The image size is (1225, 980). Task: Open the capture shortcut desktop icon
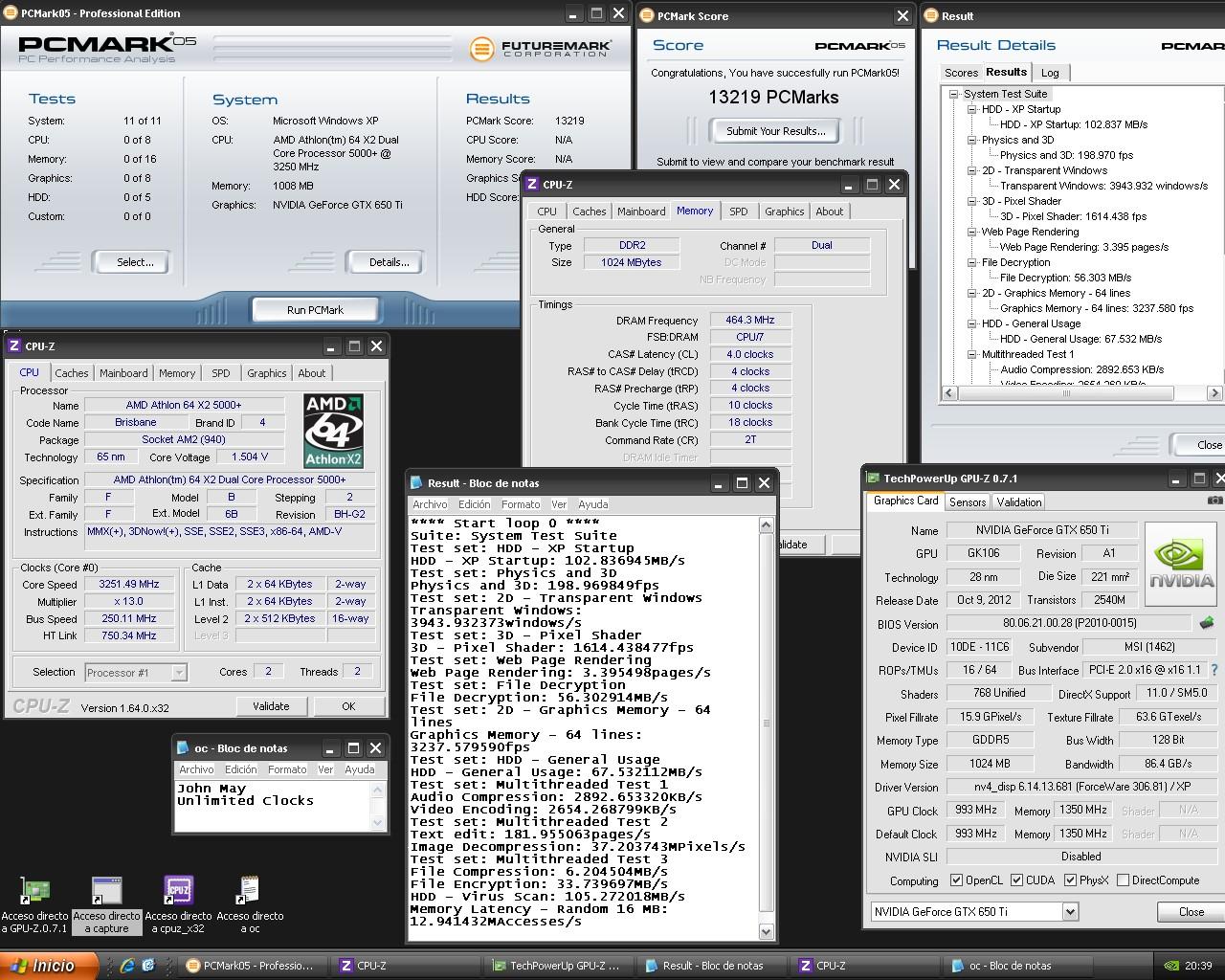(106, 890)
